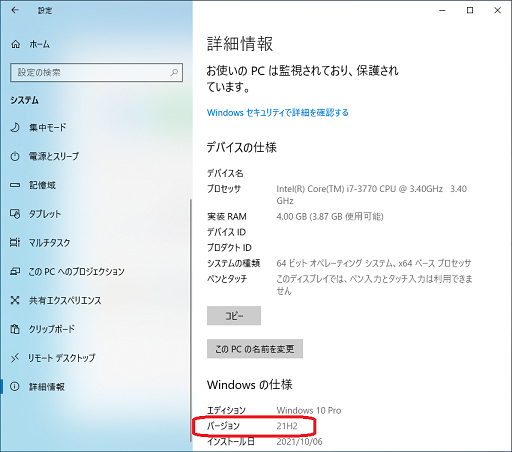Click the デバイス ID label
This screenshot has height=452, width=512.
click(226, 232)
